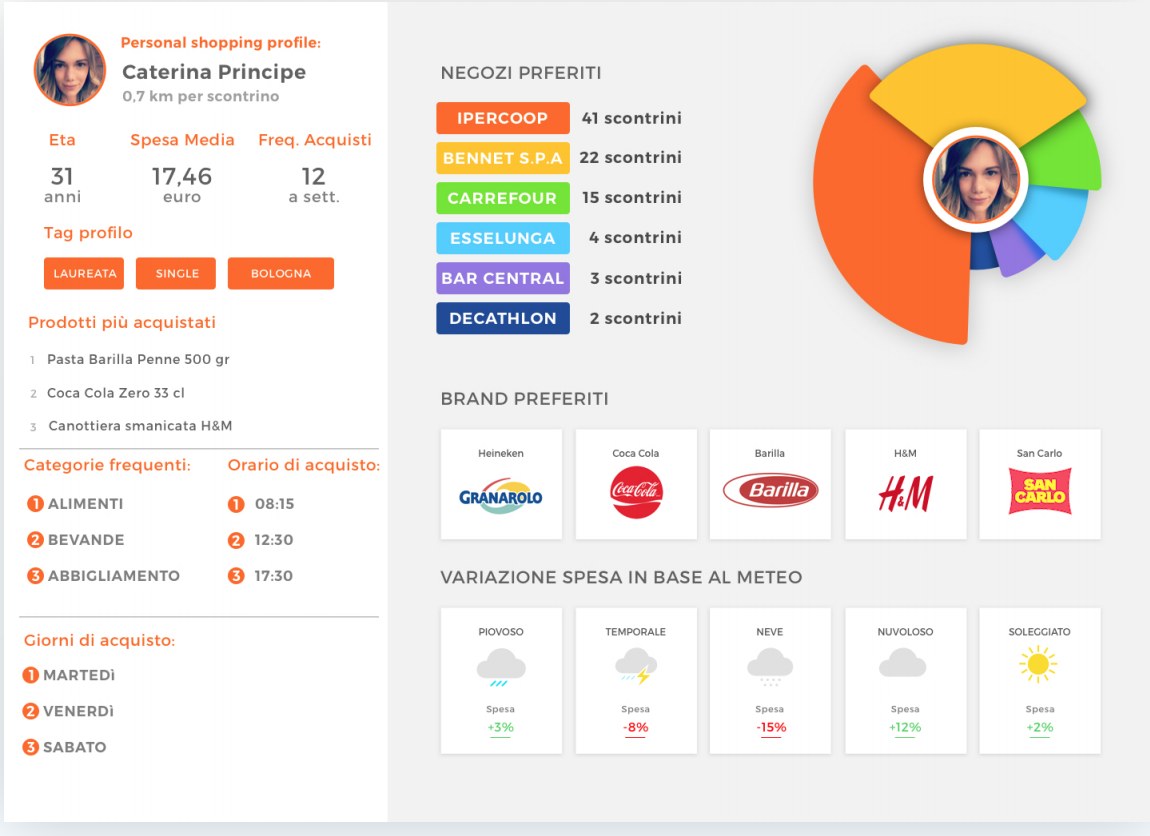The image size is (1150, 836).
Task: Click 'Coca Cola Zero 33 cl' product
Action: coord(116,393)
